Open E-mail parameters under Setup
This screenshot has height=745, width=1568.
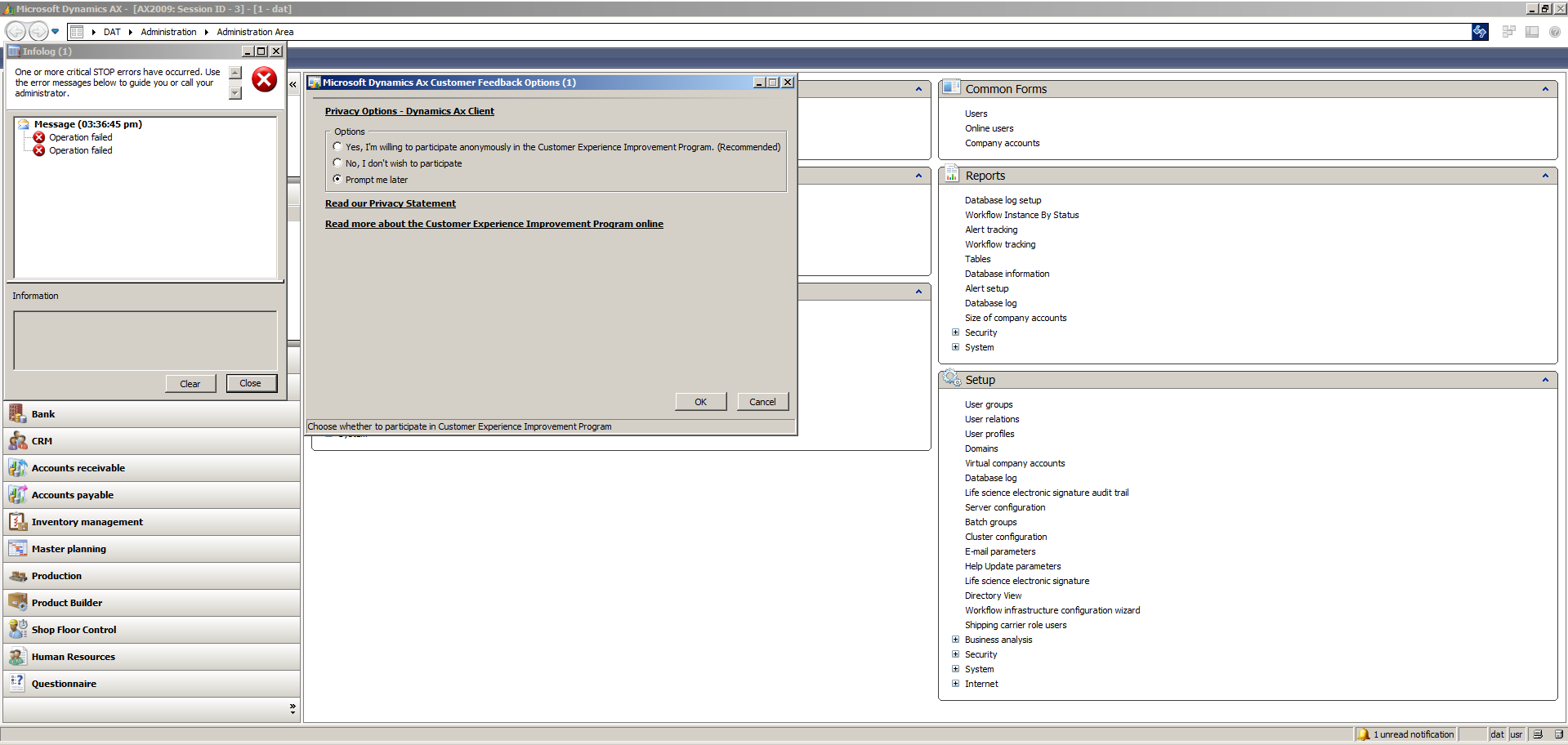pyautogui.click(x=999, y=551)
